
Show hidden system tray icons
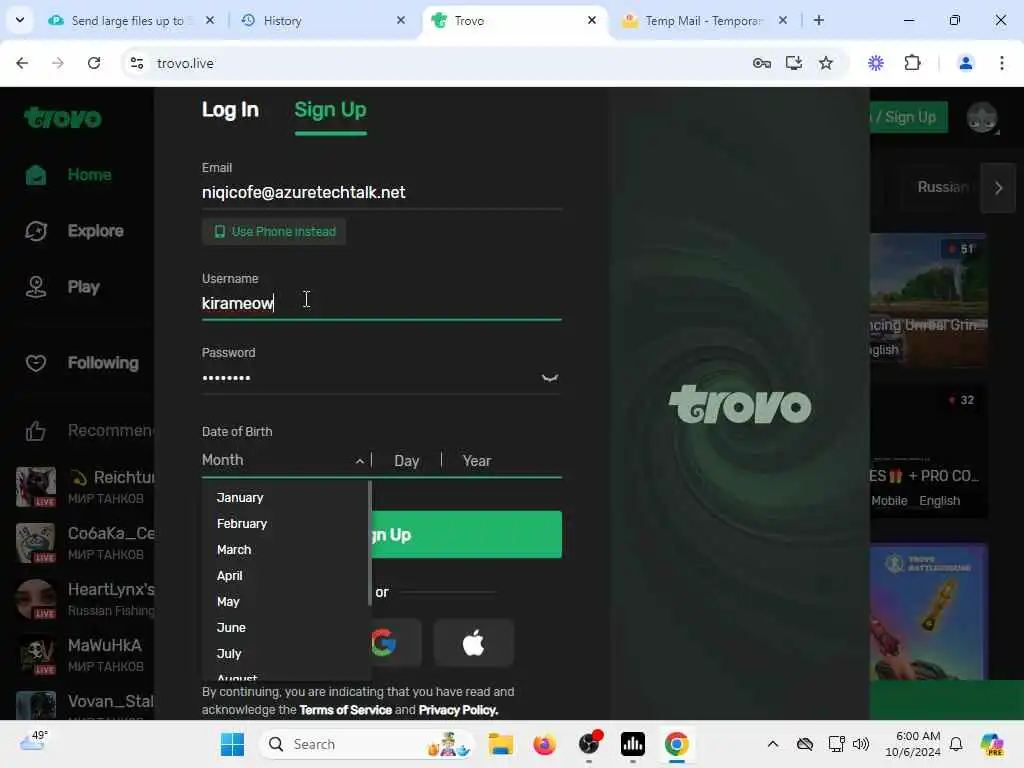coord(773,744)
